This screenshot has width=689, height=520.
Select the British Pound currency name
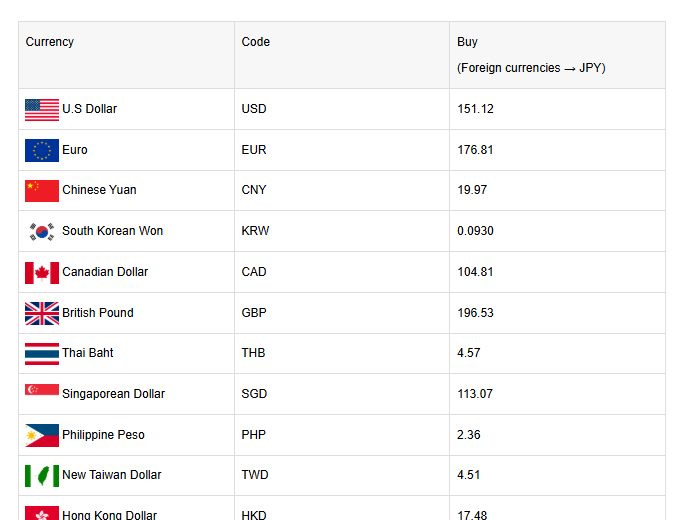pyautogui.click(x=98, y=313)
